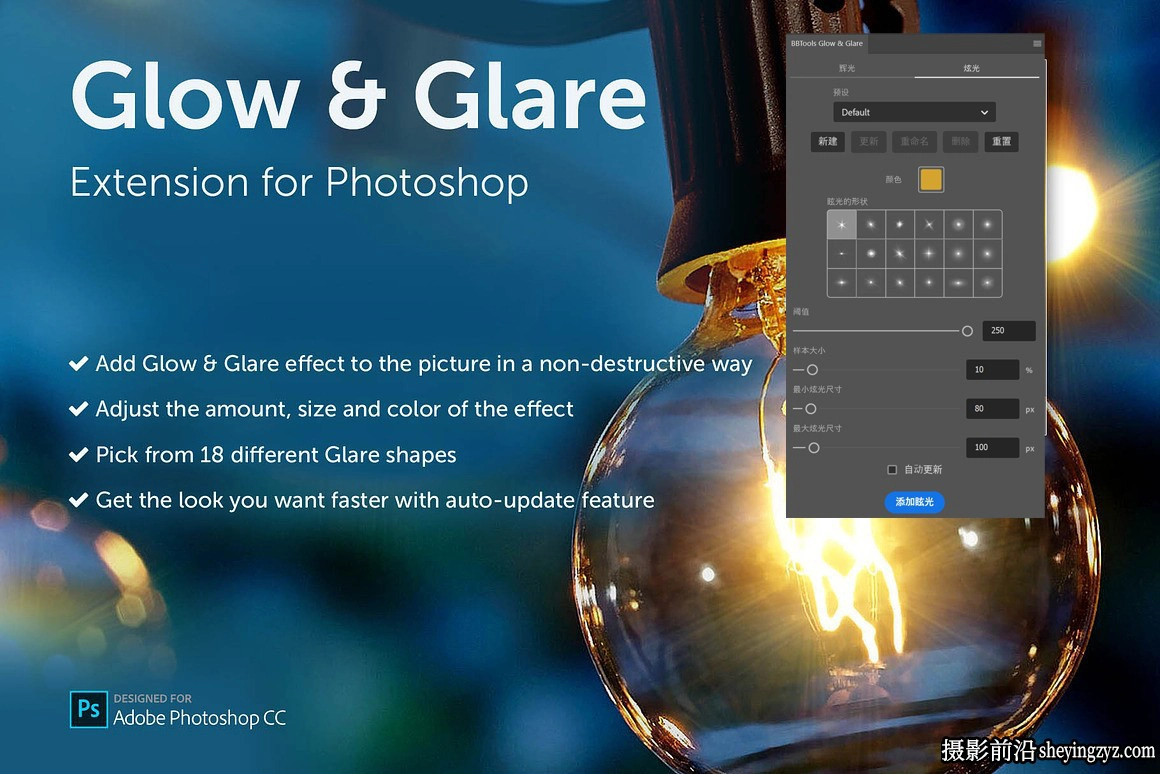Click the 更新 (Update) preset button
Screen dimensions: 1160x774
tap(869, 141)
